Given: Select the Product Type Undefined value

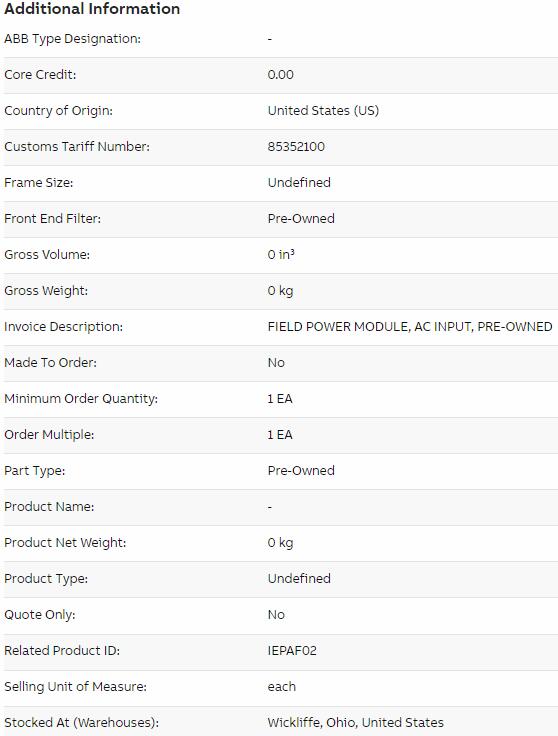Looking at the screenshot, I should click(x=299, y=579).
